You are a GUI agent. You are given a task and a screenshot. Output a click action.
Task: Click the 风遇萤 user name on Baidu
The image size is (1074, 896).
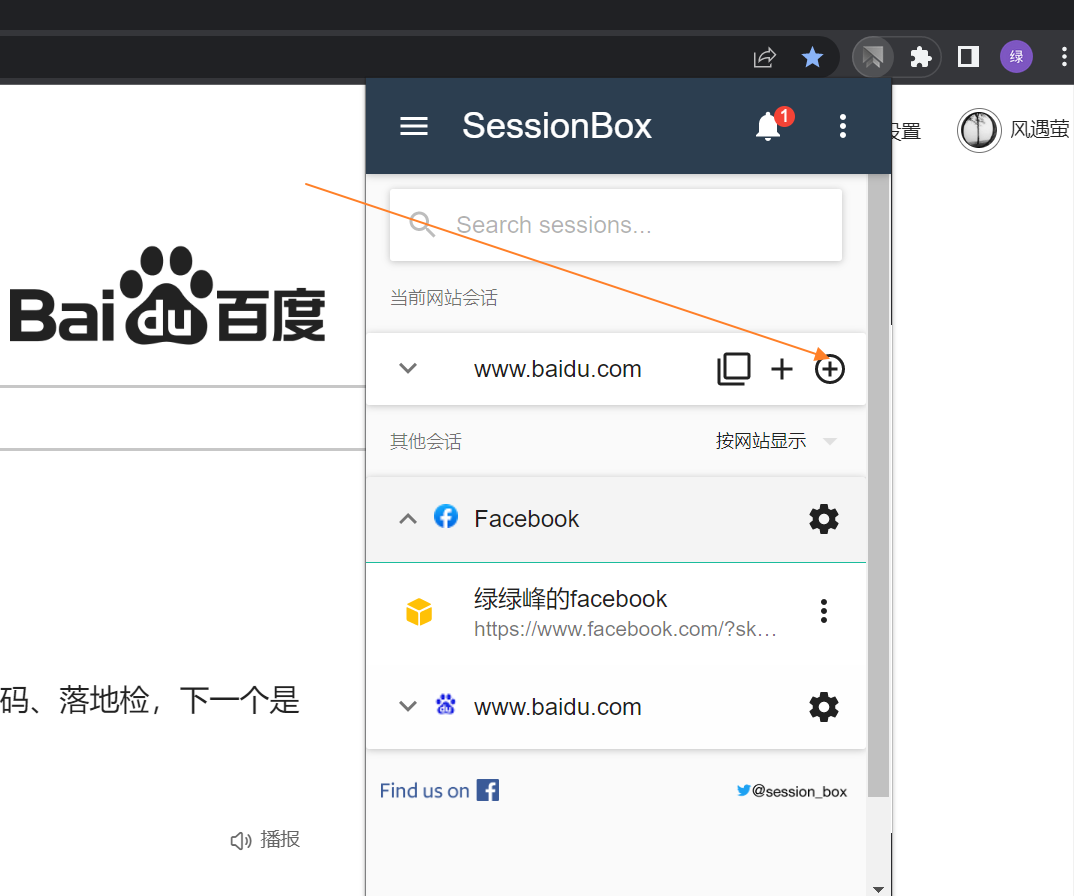pyautogui.click(x=1039, y=129)
